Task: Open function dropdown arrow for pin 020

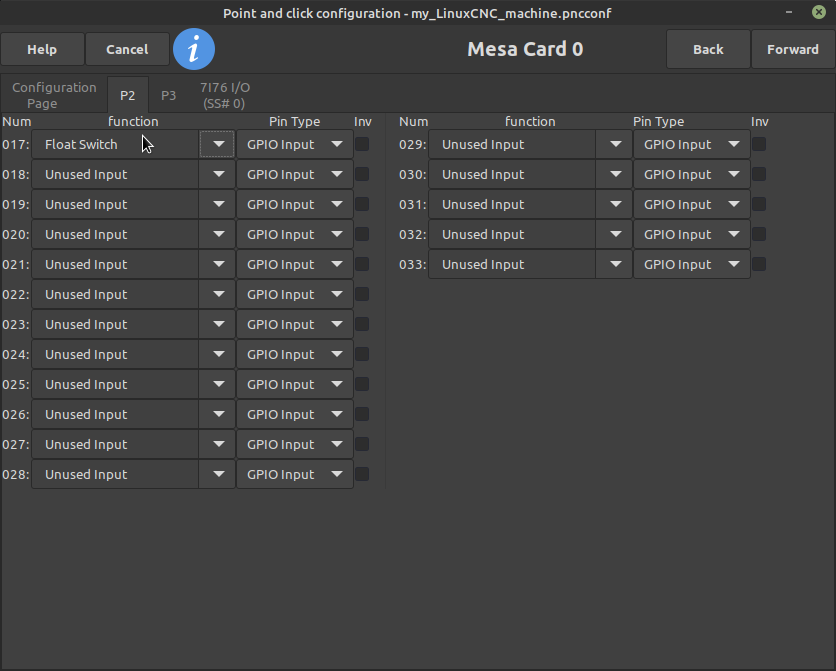Action: [x=218, y=234]
